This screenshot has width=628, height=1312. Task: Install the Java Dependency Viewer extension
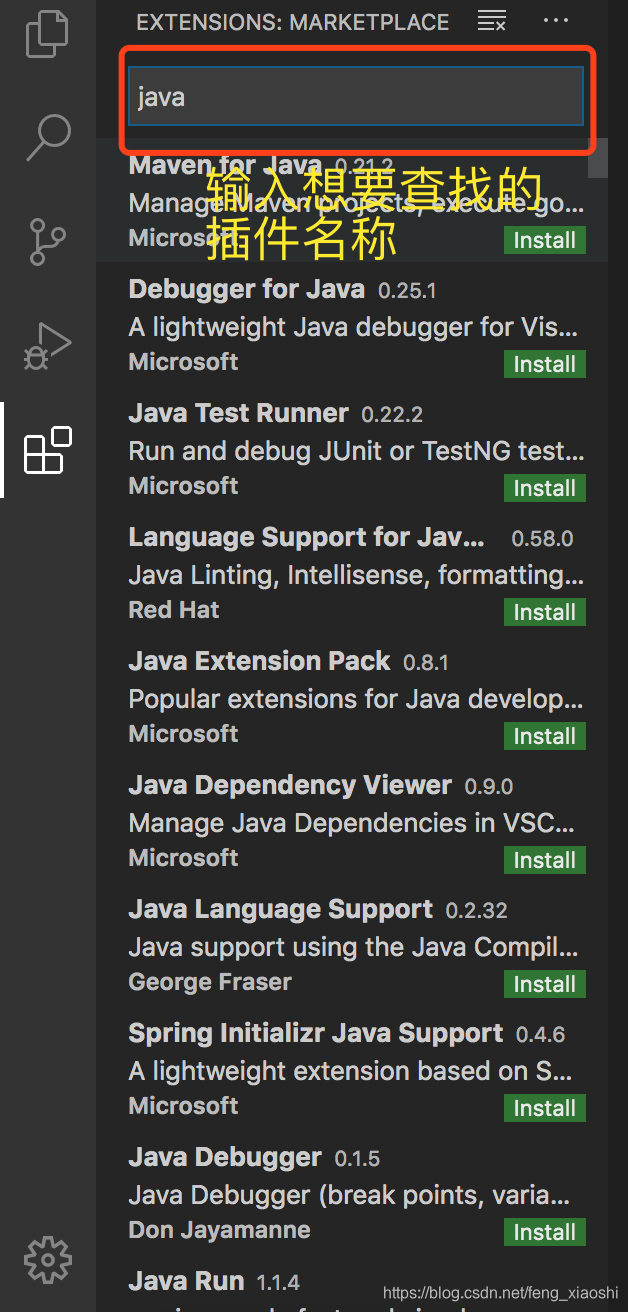[x=545, y=860]
